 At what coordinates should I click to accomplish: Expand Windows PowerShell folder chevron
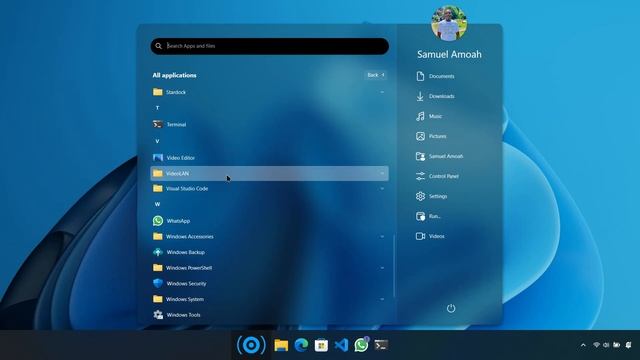[382, 268]
